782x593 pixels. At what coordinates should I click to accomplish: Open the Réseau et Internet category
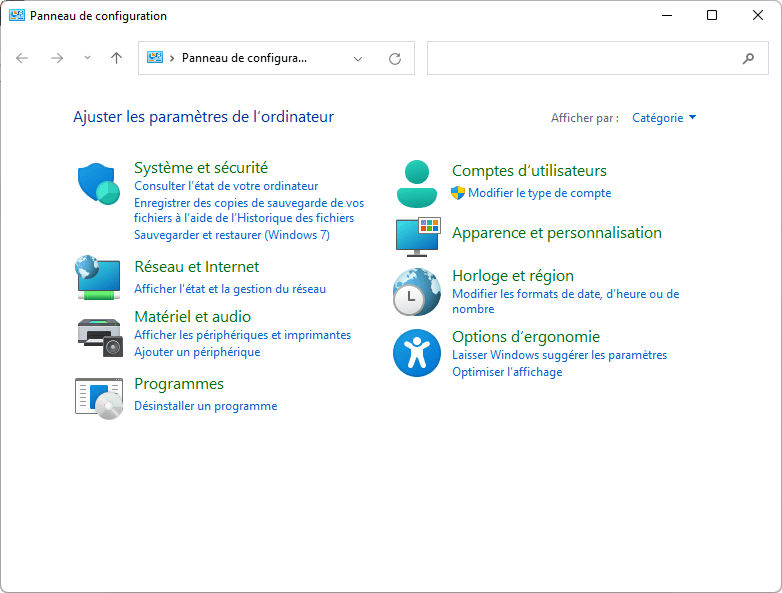click(196, 267)
